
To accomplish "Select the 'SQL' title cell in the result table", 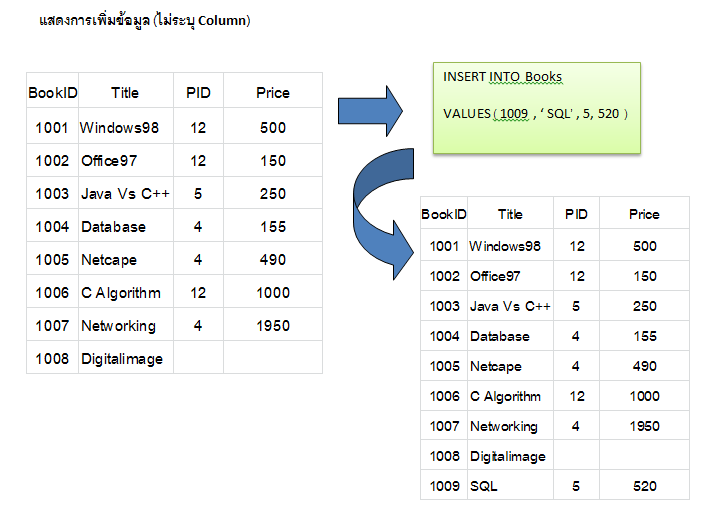I will [483, 486].
